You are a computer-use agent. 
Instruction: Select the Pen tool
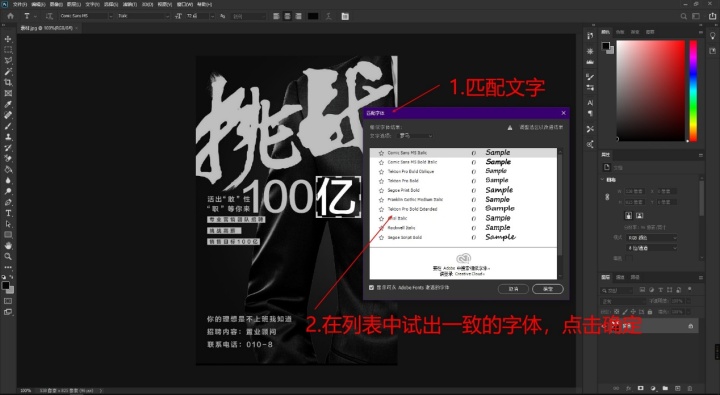click(x=8, y=202)
